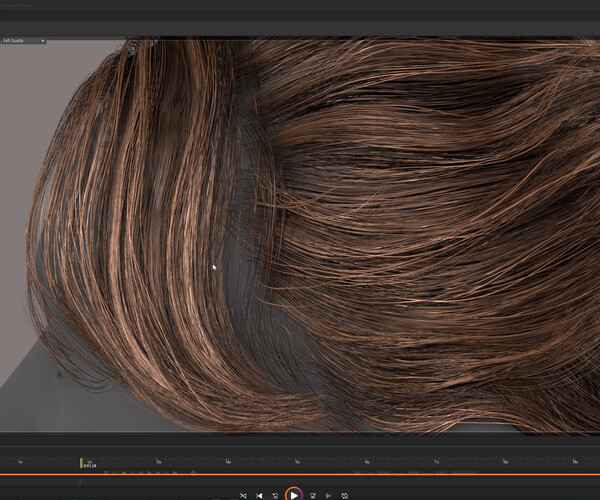This screenshot has width=600, height=500.
Task: Skip to the end of the timeline
Action: point(328,494)
